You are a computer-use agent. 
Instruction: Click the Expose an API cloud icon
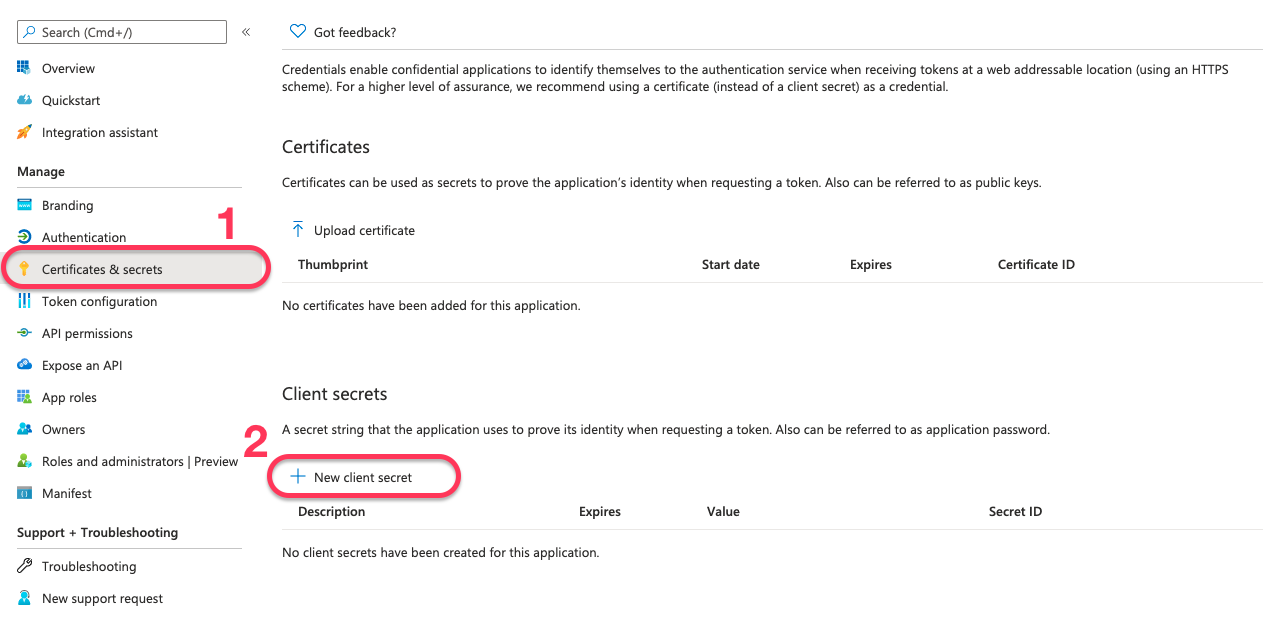point(25,366)
